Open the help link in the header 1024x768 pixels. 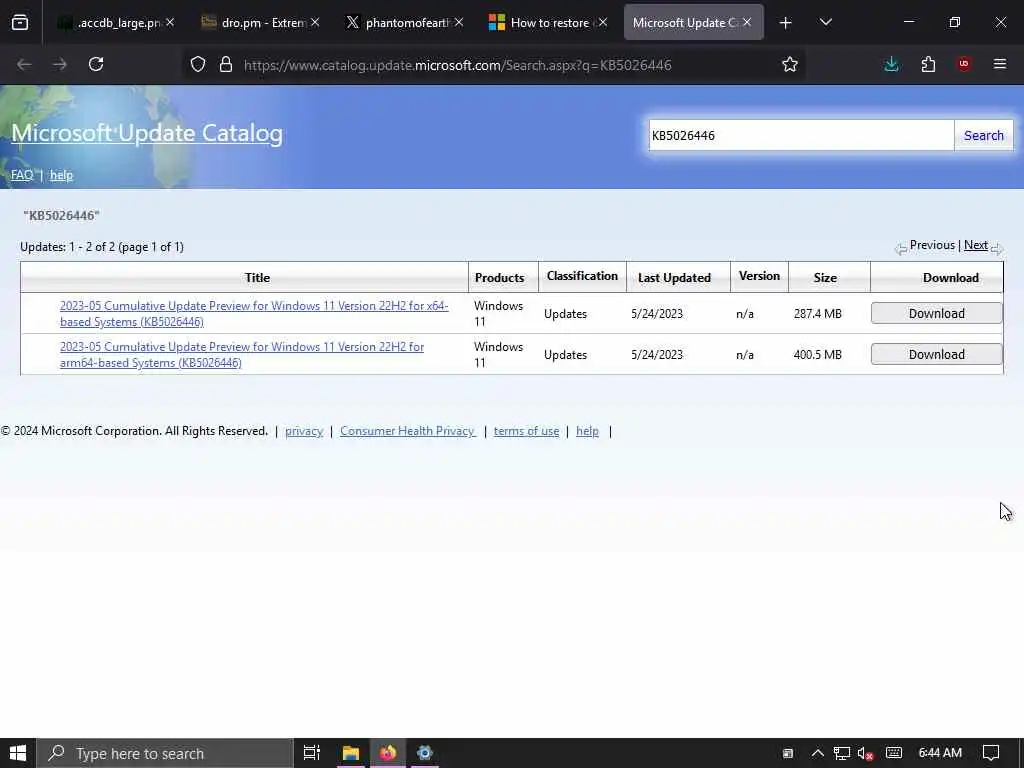pos(61,175)
